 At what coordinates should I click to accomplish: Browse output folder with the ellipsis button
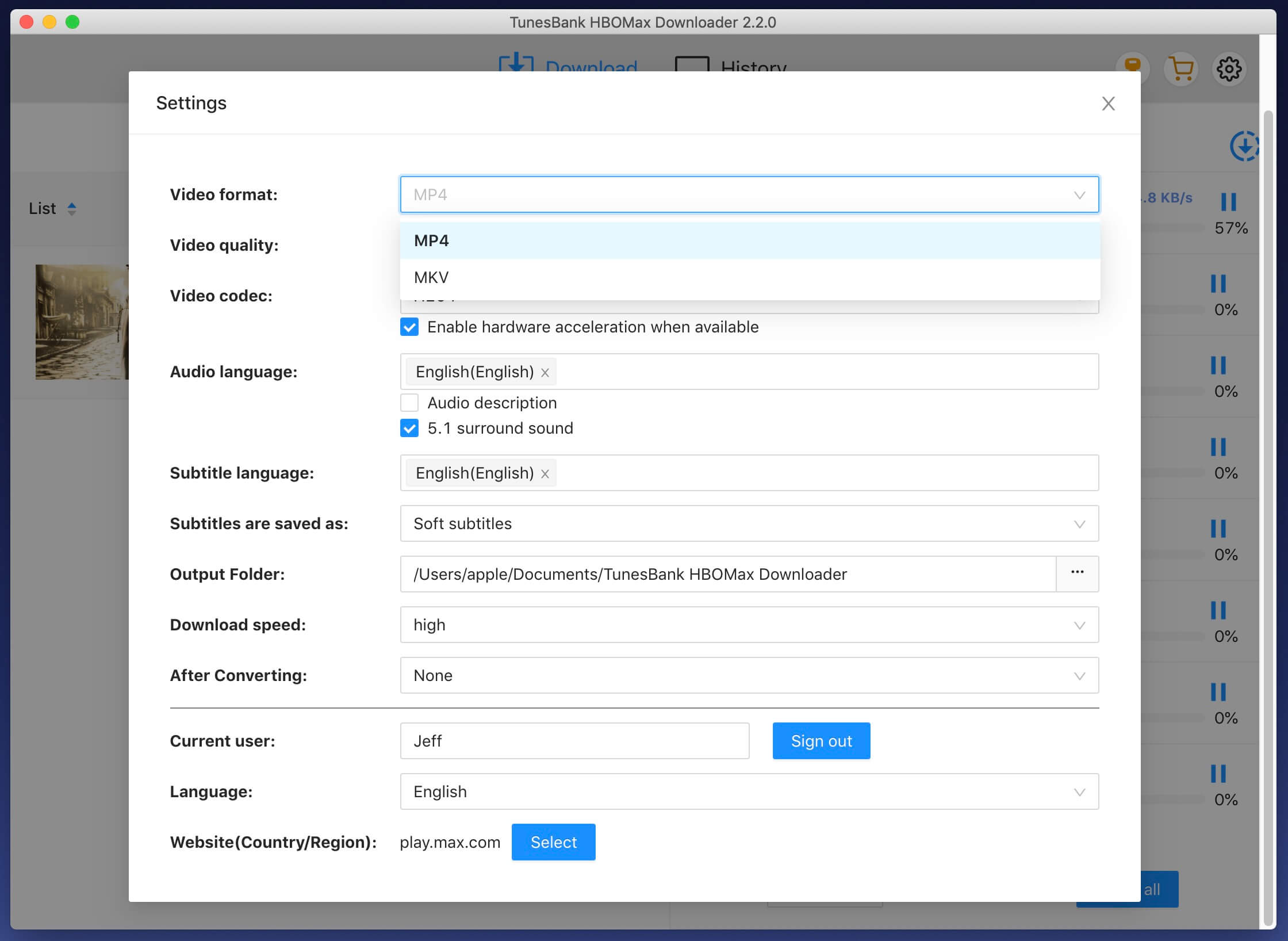1078,574
